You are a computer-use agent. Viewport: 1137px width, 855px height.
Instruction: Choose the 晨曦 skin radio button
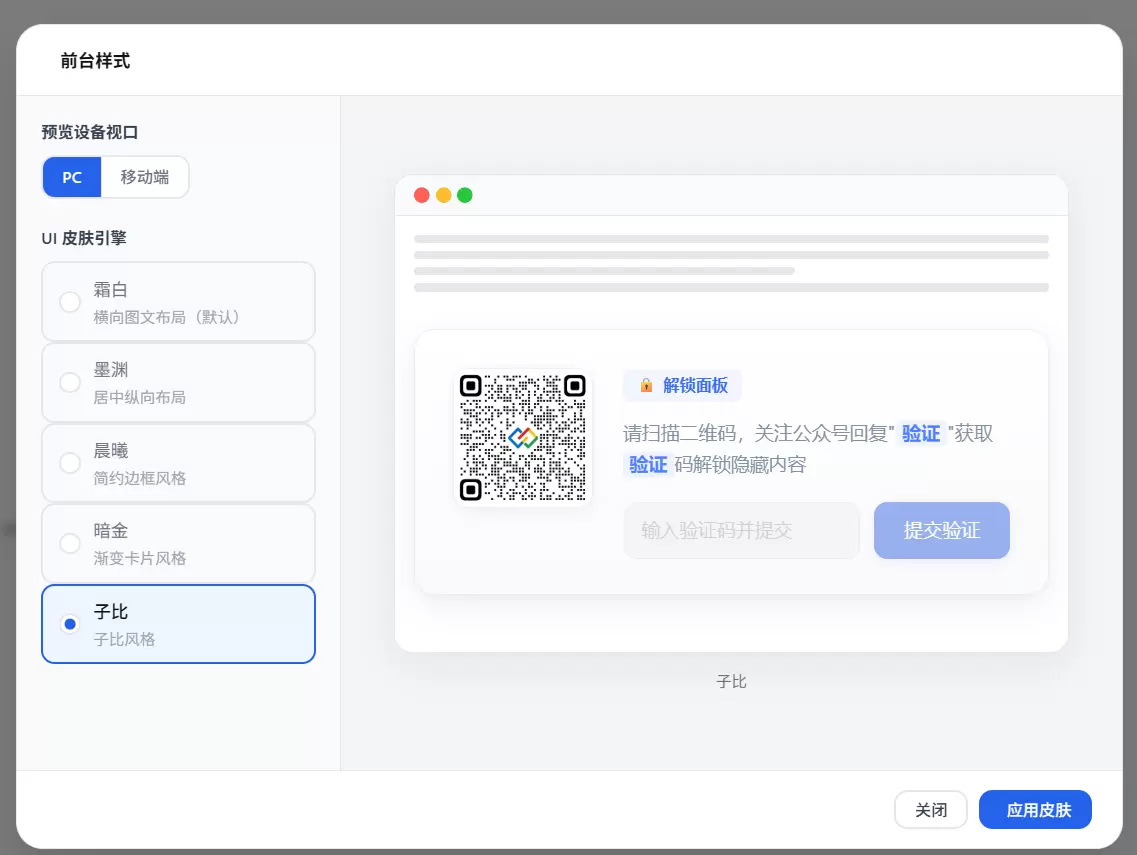[x=70, y=463]
